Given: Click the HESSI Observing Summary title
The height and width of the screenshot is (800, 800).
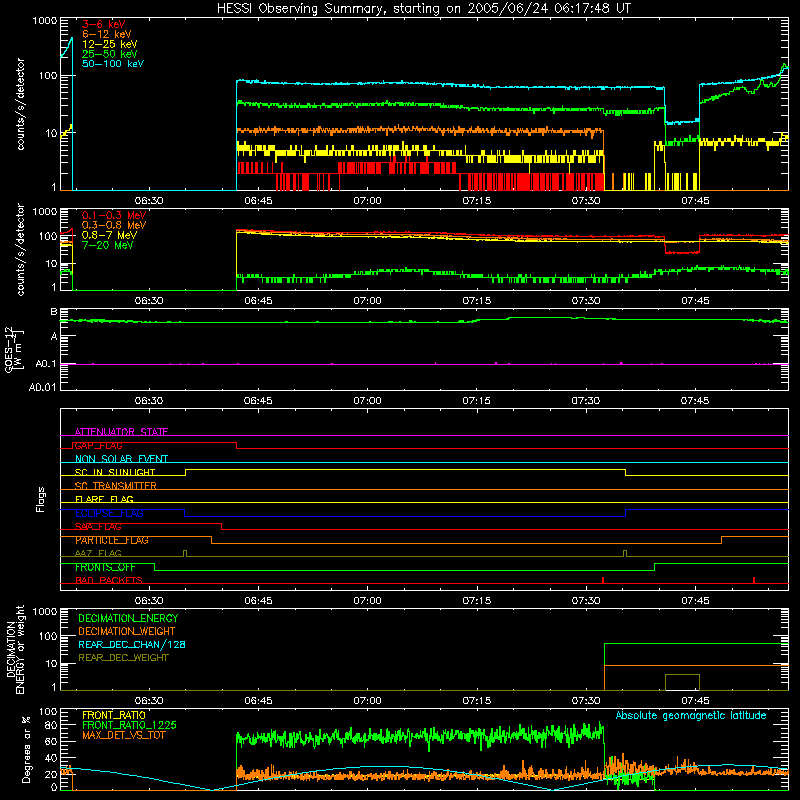Looking at the screenshot, I should (423, 9).
